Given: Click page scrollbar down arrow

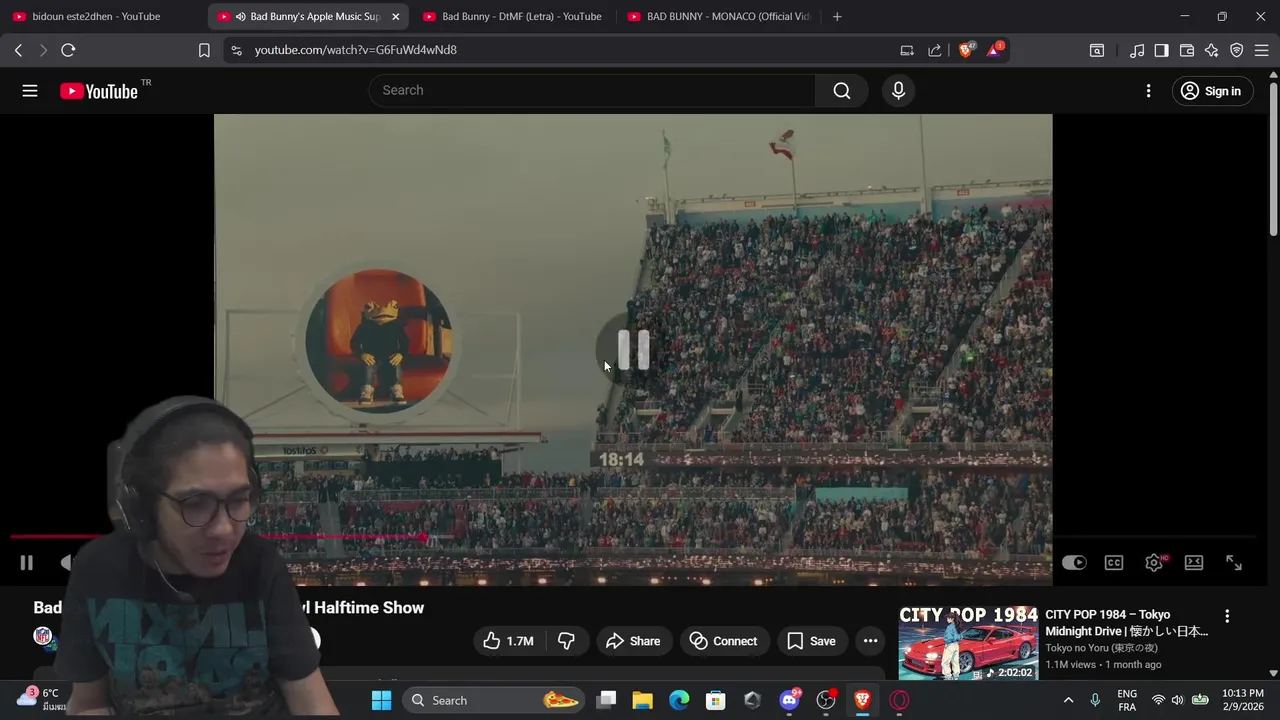Looking at the screenshot, I should click(1273, 674).
